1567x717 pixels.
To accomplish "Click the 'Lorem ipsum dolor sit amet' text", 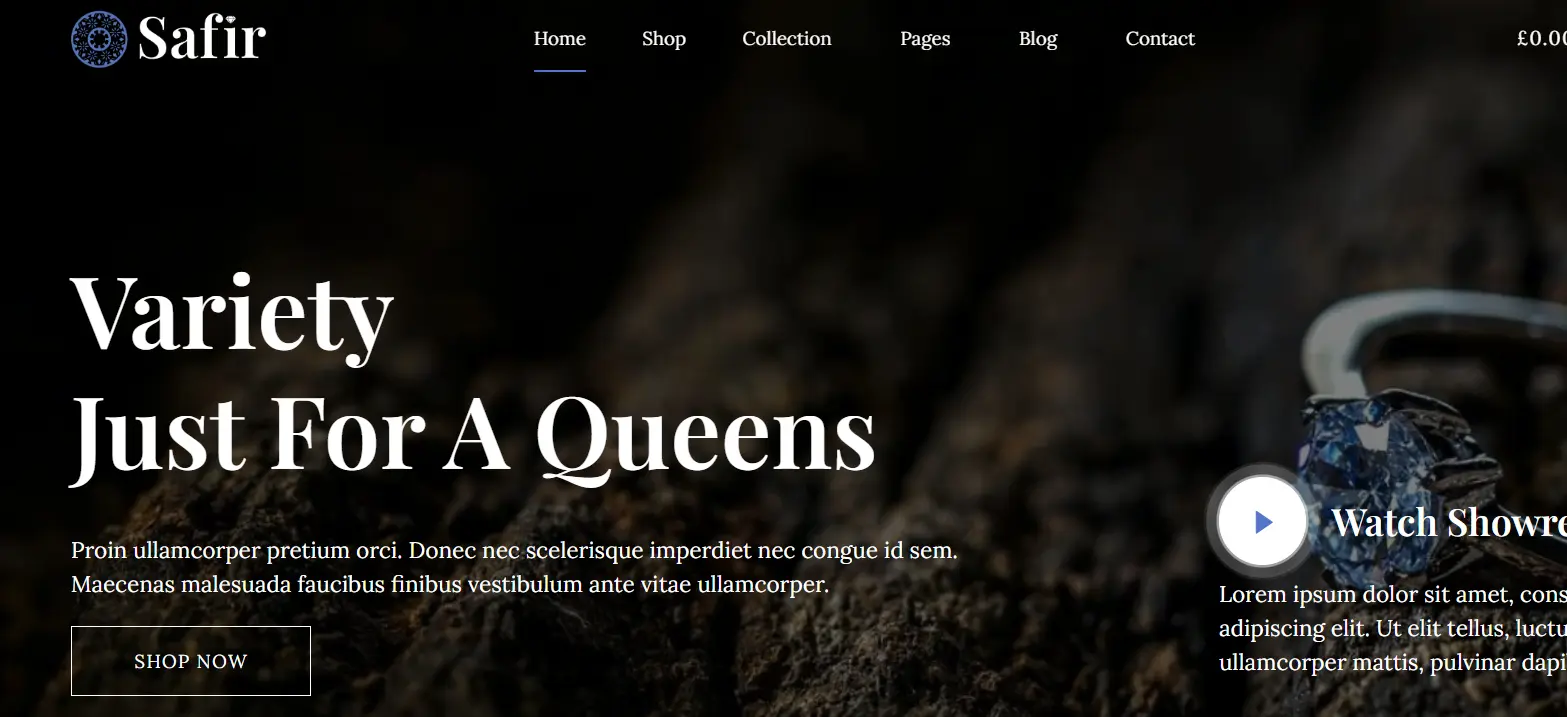I will [x=1390, y=595].
